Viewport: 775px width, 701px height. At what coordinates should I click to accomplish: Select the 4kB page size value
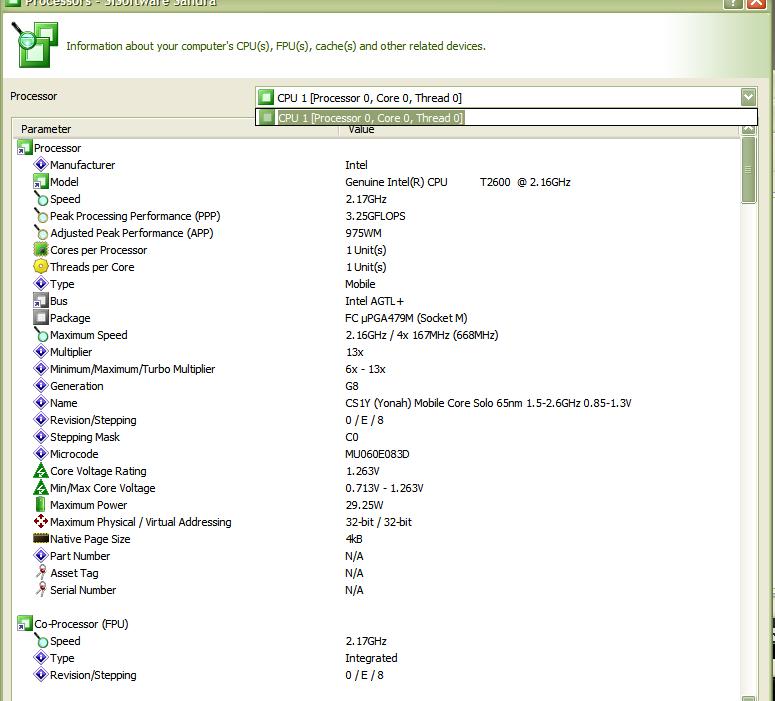point(354,539)
